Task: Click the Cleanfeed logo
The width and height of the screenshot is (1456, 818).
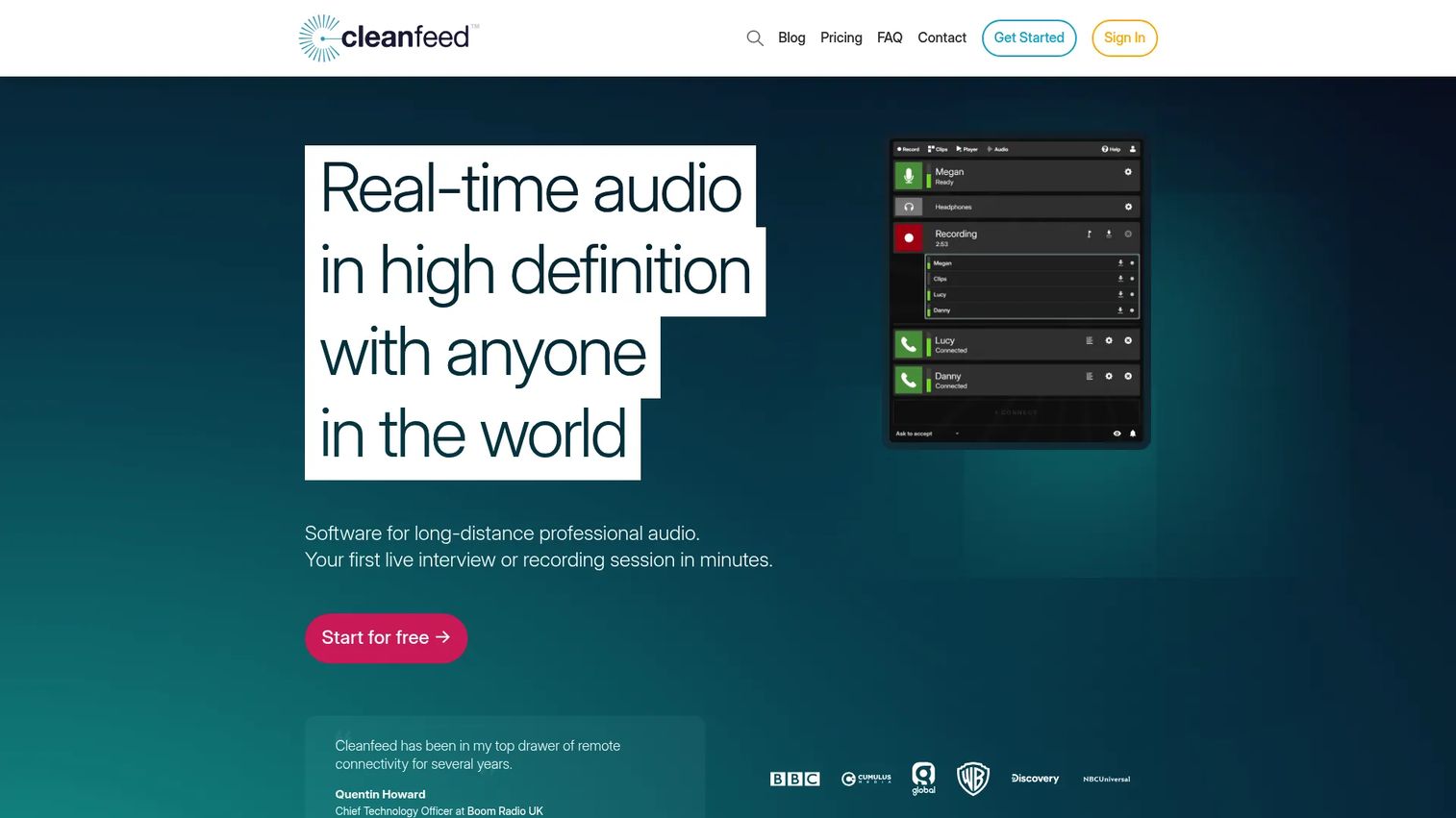Action: [389, 38]
